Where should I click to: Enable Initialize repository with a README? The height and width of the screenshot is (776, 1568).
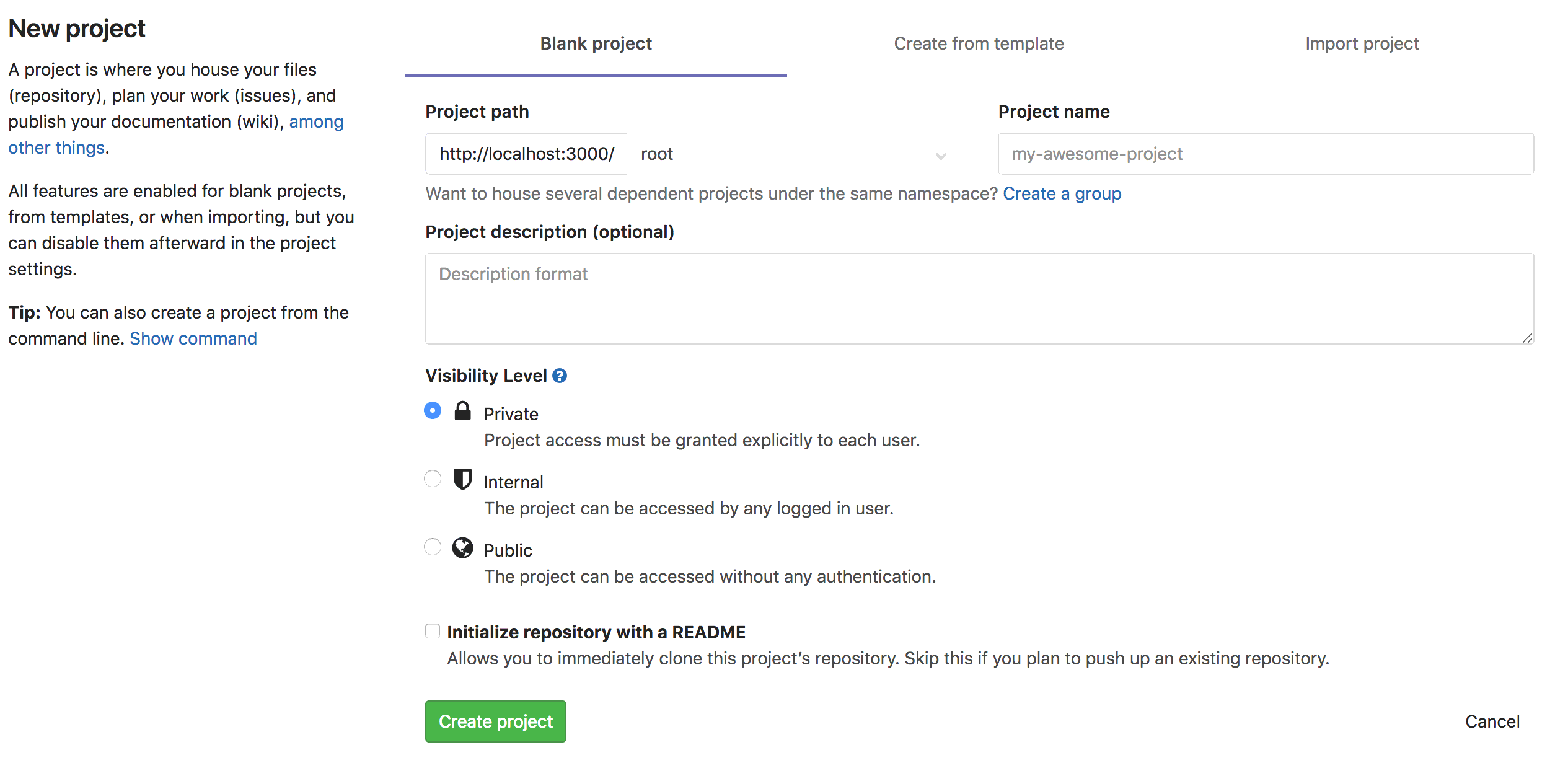pyautogui.click(x=432, y=630)
